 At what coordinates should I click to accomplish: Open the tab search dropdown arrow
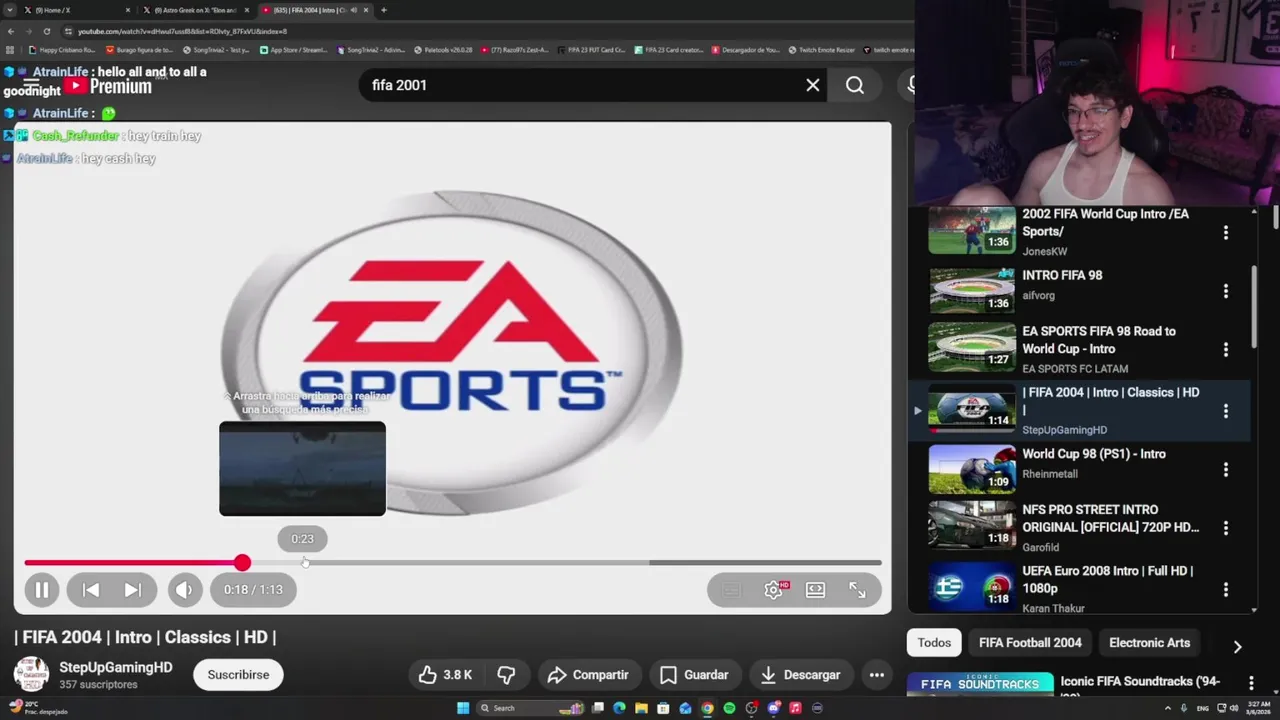tap(9, 10)
